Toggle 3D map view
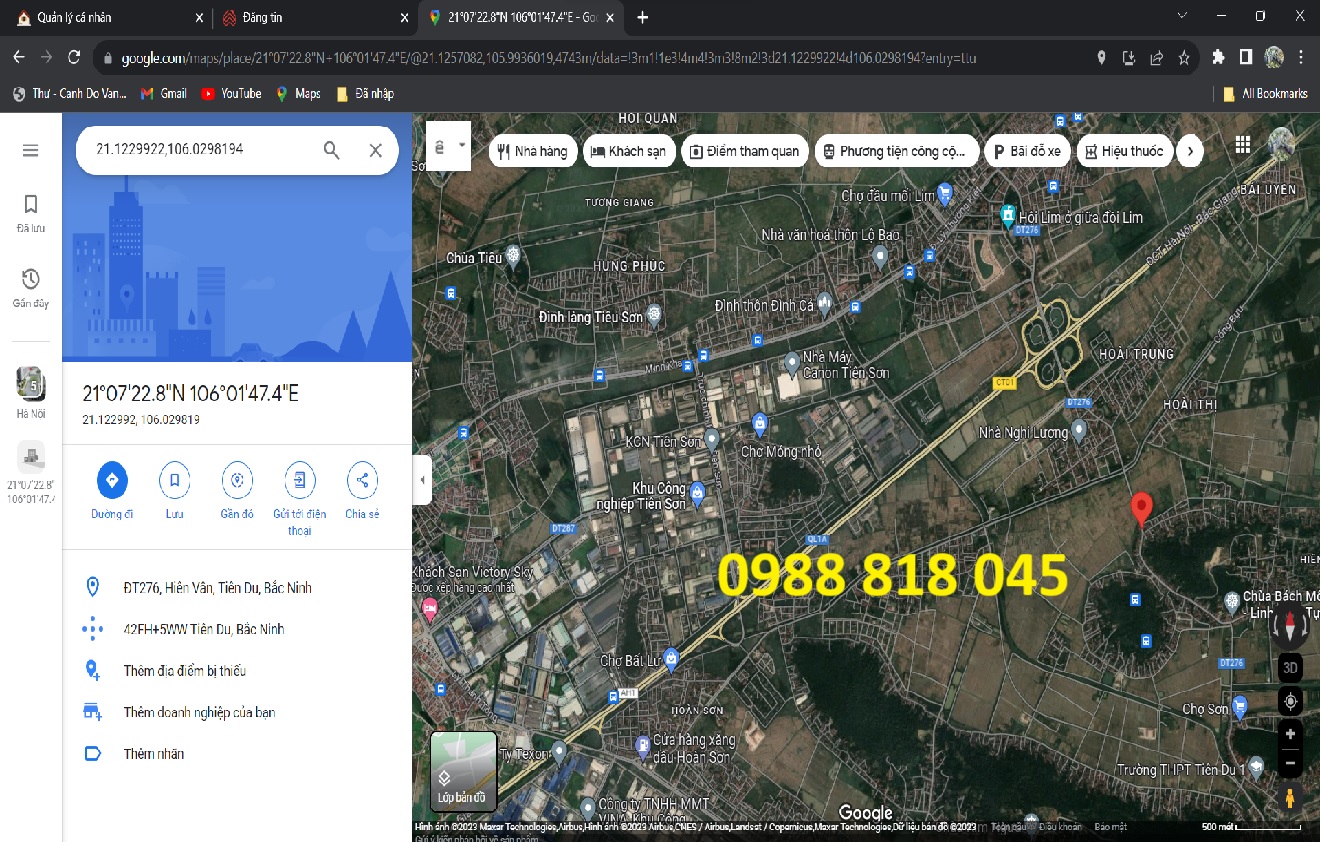The image size is (1320, 842). 1290,668
